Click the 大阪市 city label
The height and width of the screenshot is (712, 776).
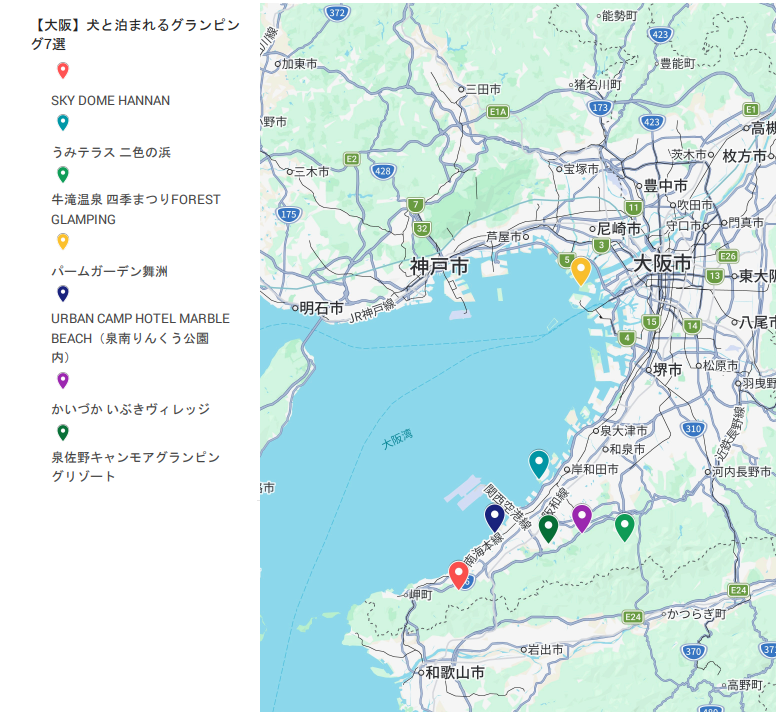tap(662, 263)
